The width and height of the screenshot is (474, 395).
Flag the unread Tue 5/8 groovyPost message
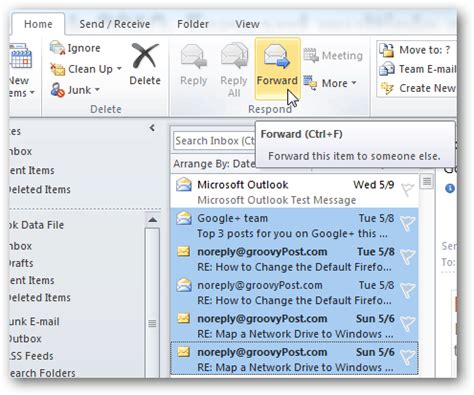pos(407,256)
